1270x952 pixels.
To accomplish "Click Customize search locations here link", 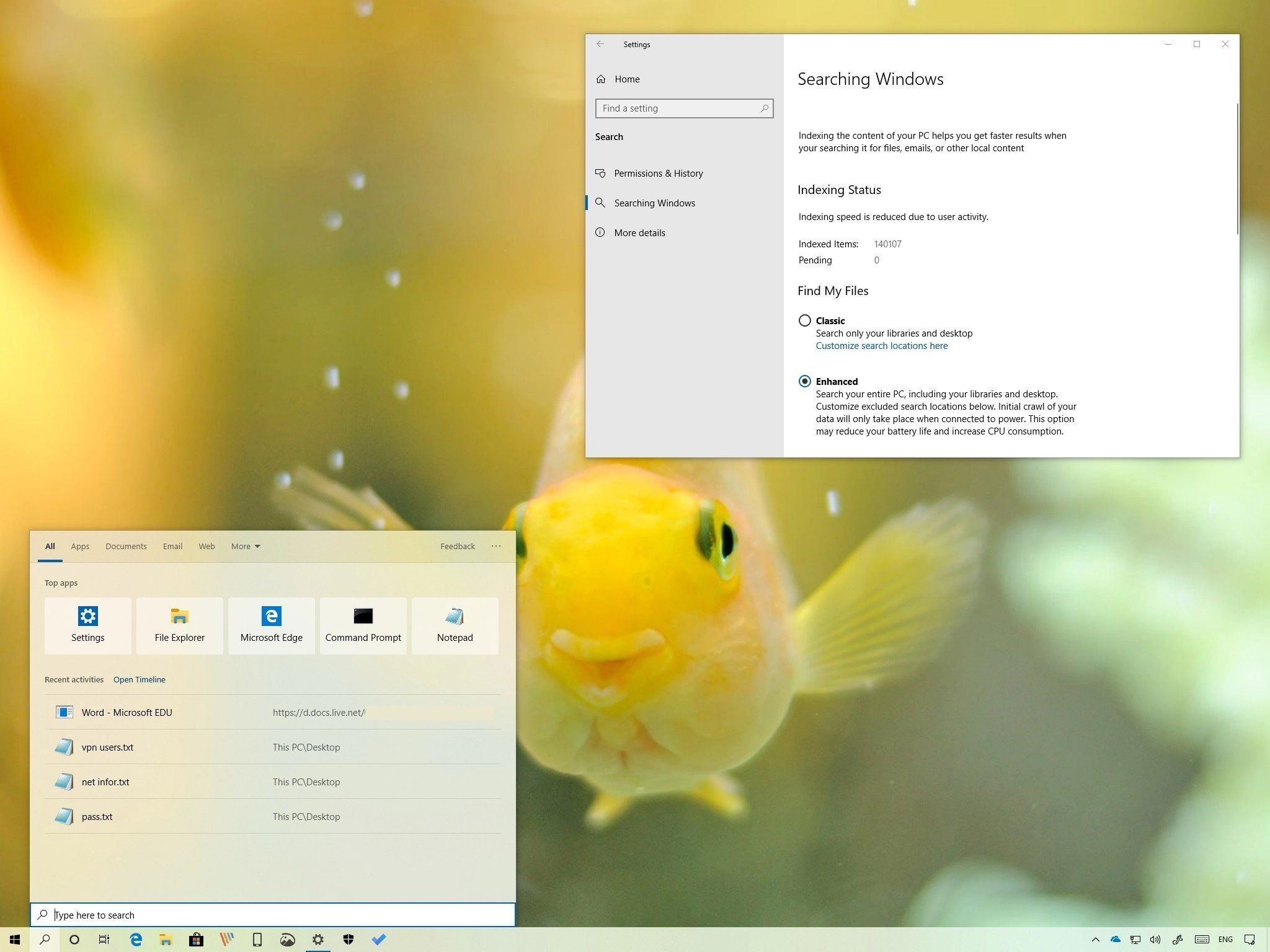I will tap(881, 346).
